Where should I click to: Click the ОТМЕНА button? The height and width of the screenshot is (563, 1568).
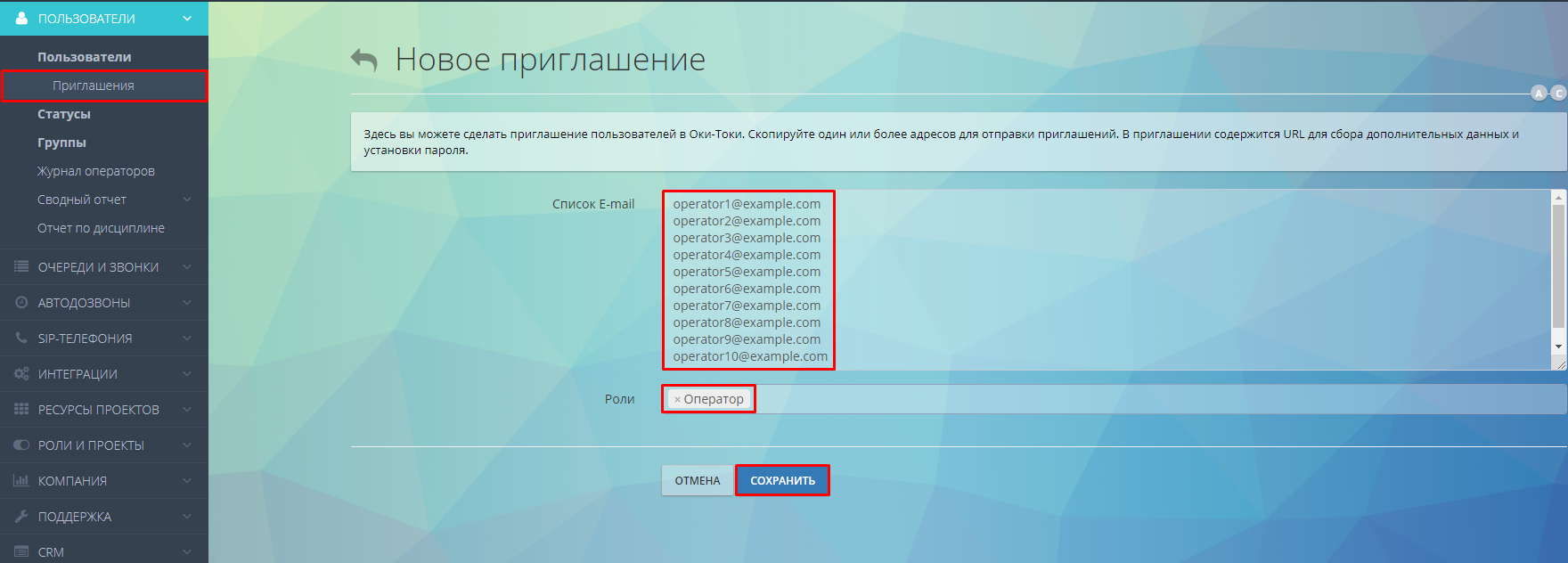(698, 480)
